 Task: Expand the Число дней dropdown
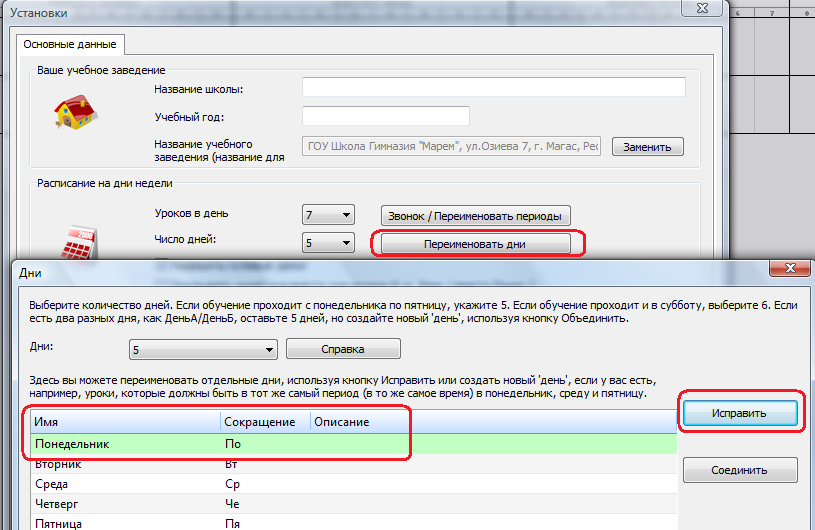click(x=328, y=243)
